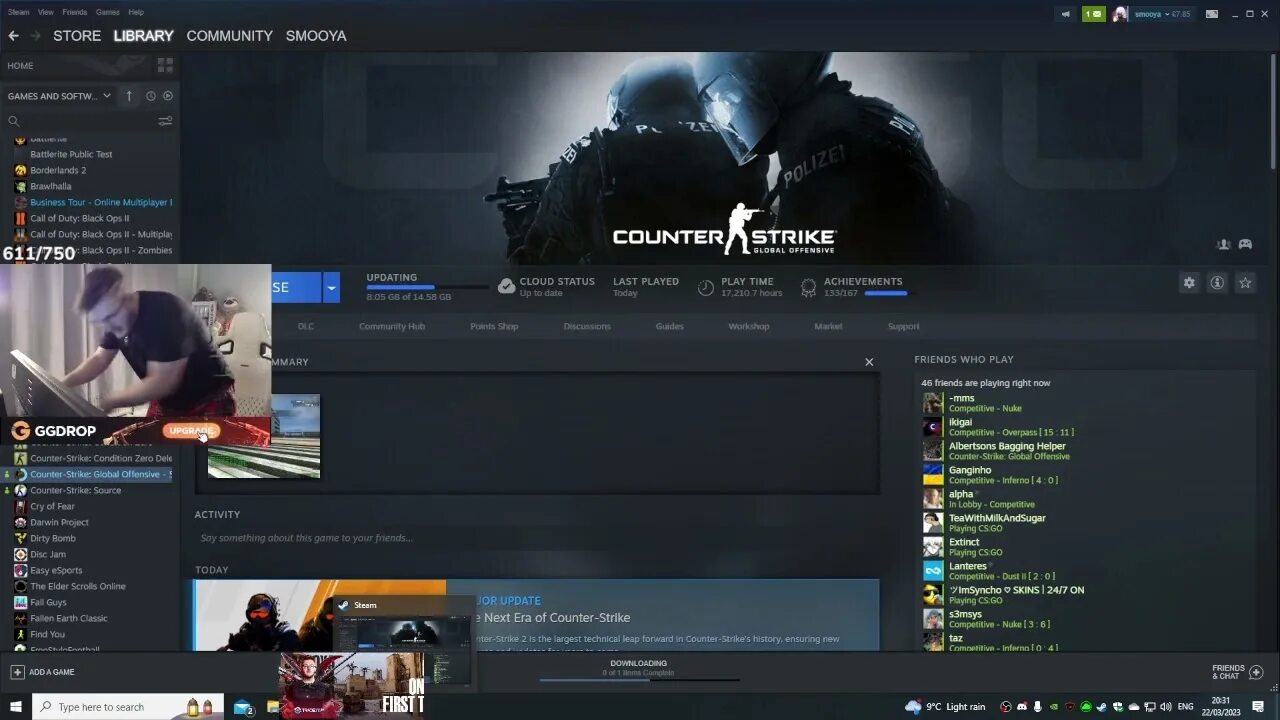
Task: Open NVIDIA tray icon
Action: point(1054,707)
